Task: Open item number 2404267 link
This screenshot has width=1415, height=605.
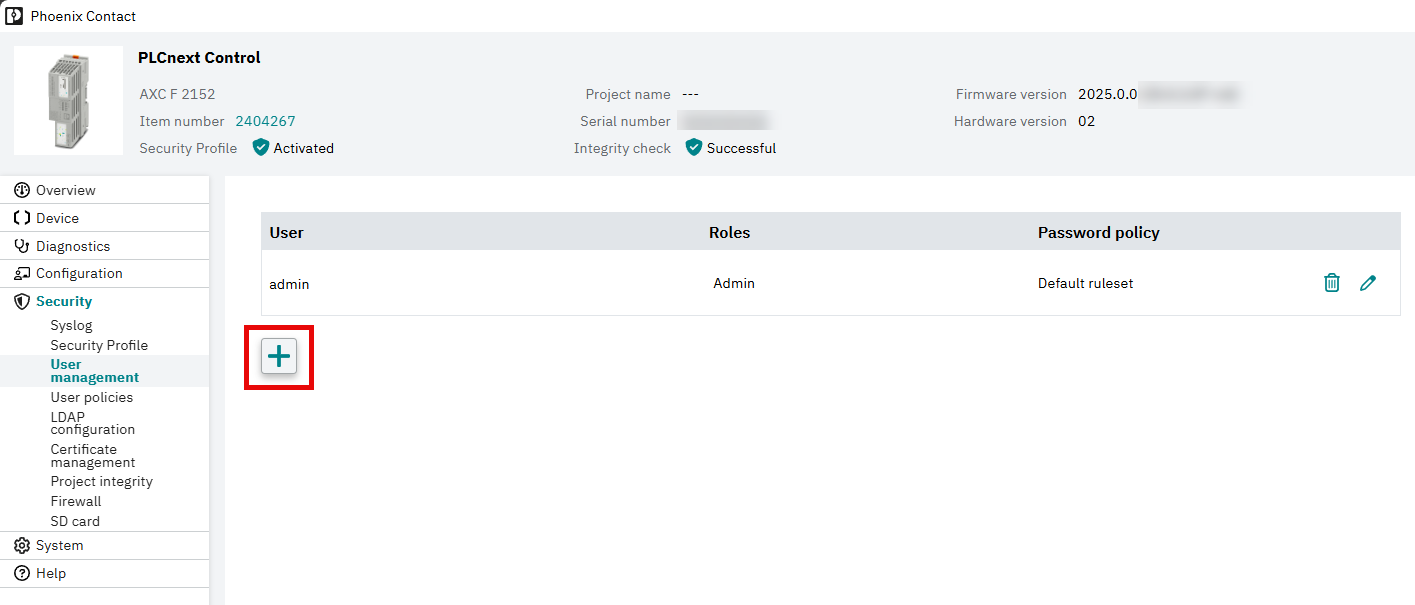Action: coord(265,121)
